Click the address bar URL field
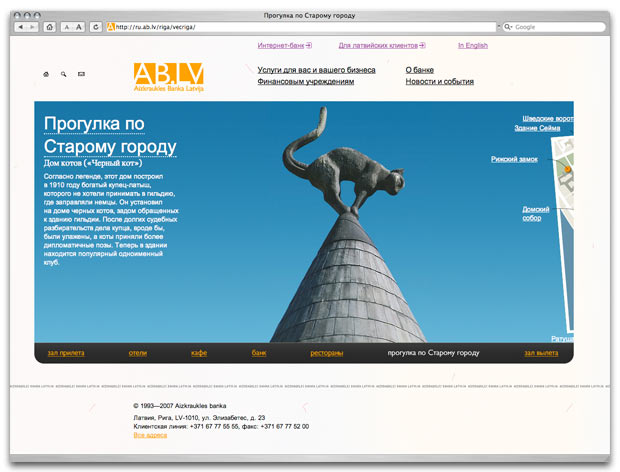This screenshot has height=472, width=620. tap(300, 27)
